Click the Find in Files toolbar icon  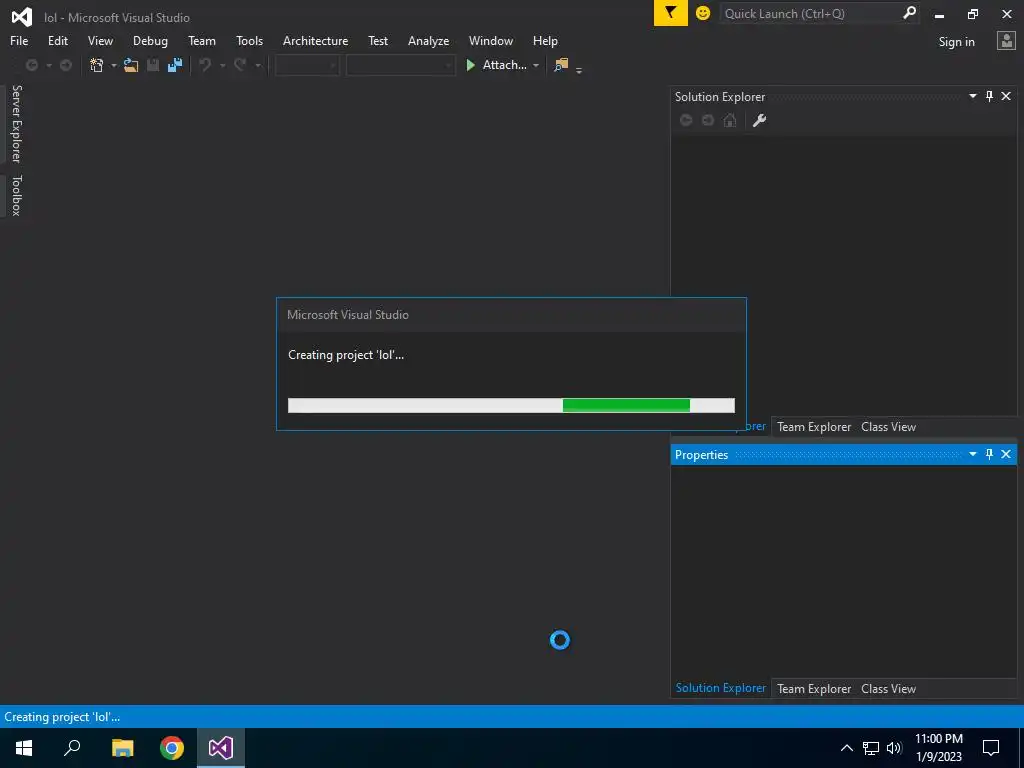tap(561, 65)
